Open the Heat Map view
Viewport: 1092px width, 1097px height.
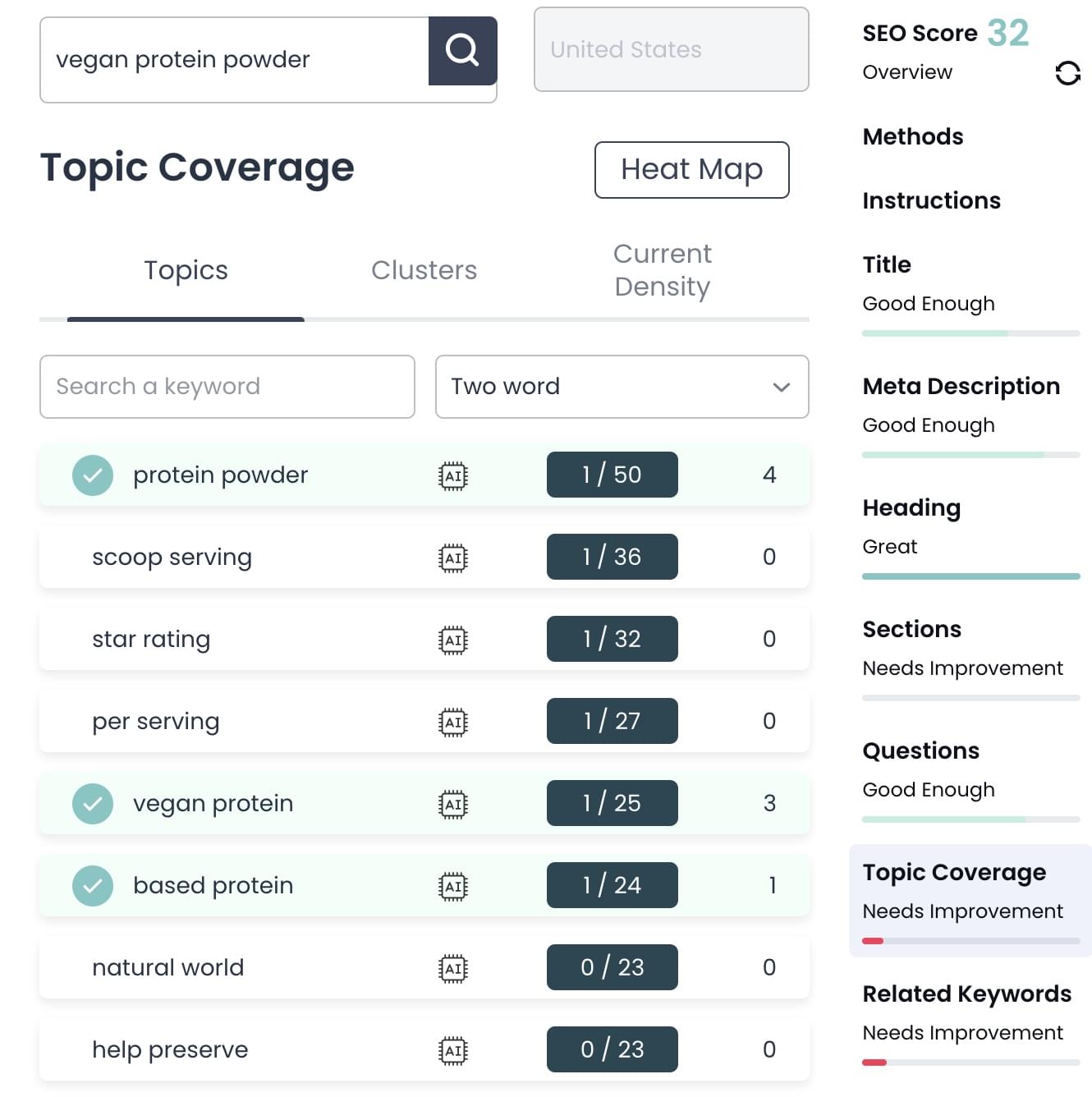(x=691, y=170)
